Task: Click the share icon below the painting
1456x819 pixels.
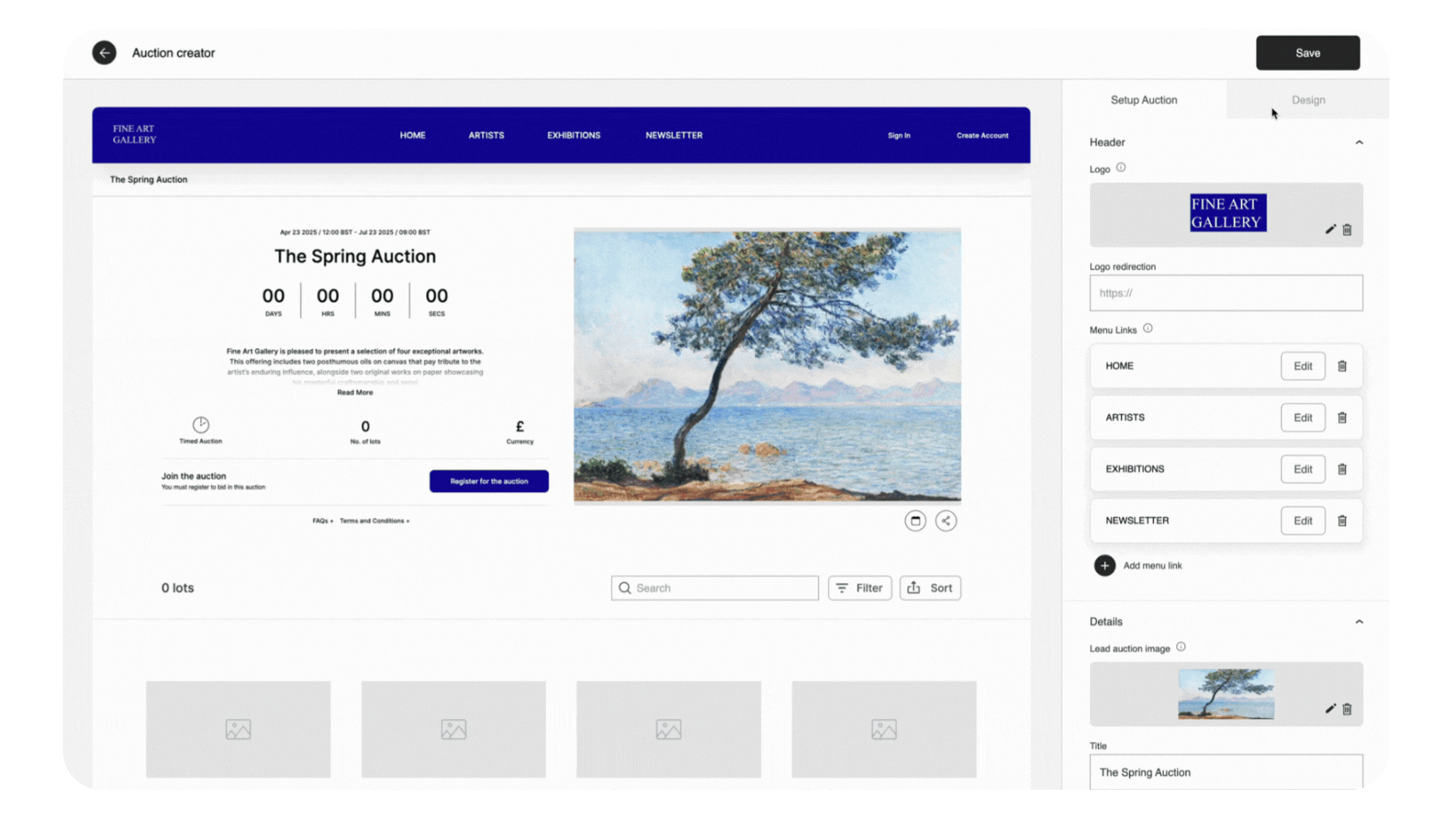Action: click(945, 521)
